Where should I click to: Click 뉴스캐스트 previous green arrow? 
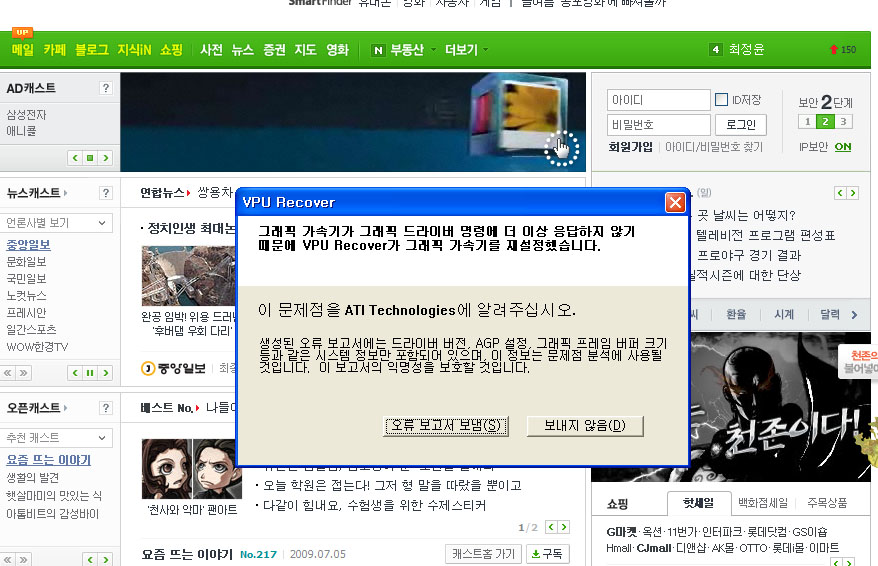point(75,373)
